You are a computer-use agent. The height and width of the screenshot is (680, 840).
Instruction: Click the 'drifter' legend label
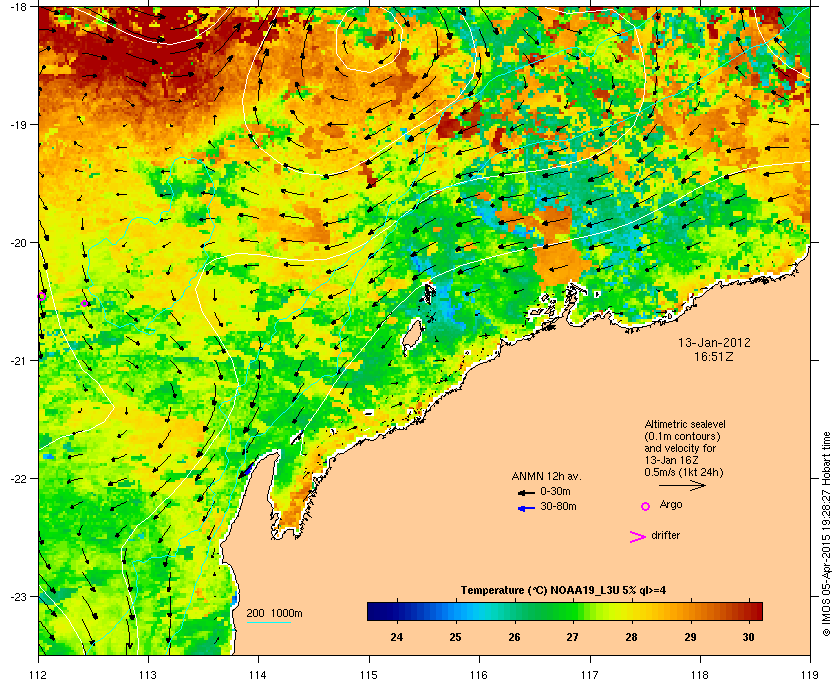[x=665, y=535]
